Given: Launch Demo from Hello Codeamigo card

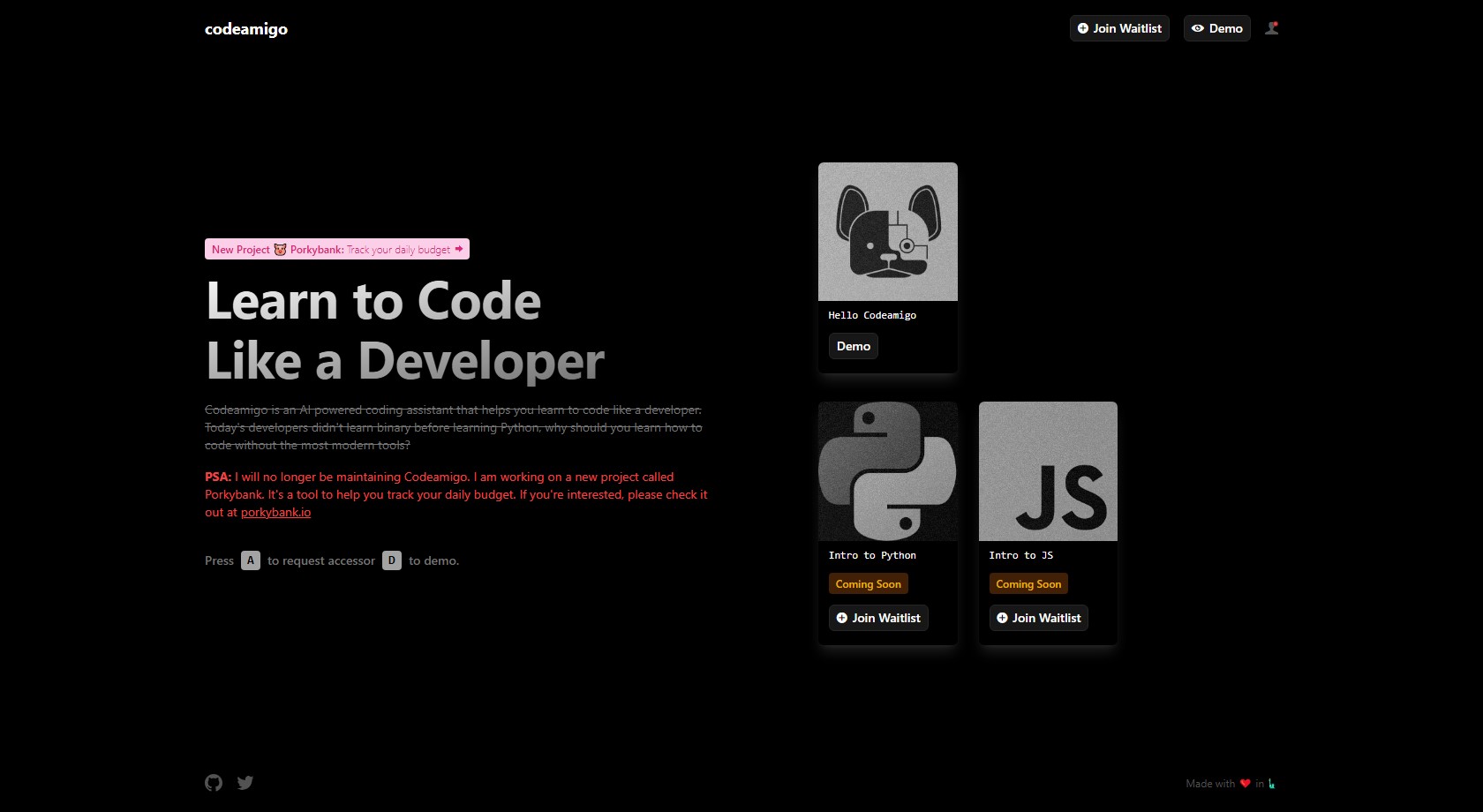Looking at the screenshot, I should pos(853,346).
